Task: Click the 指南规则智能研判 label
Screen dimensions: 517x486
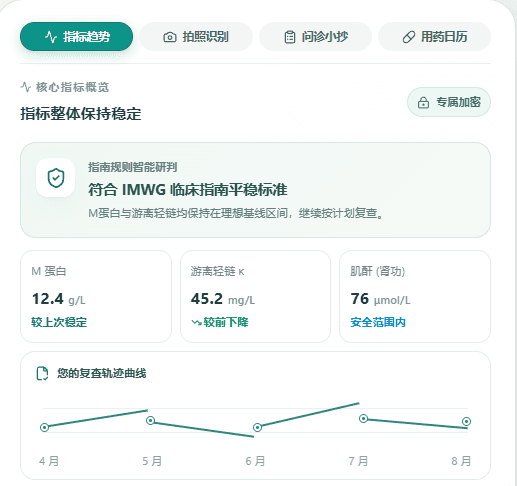Action: click(133, 167)
